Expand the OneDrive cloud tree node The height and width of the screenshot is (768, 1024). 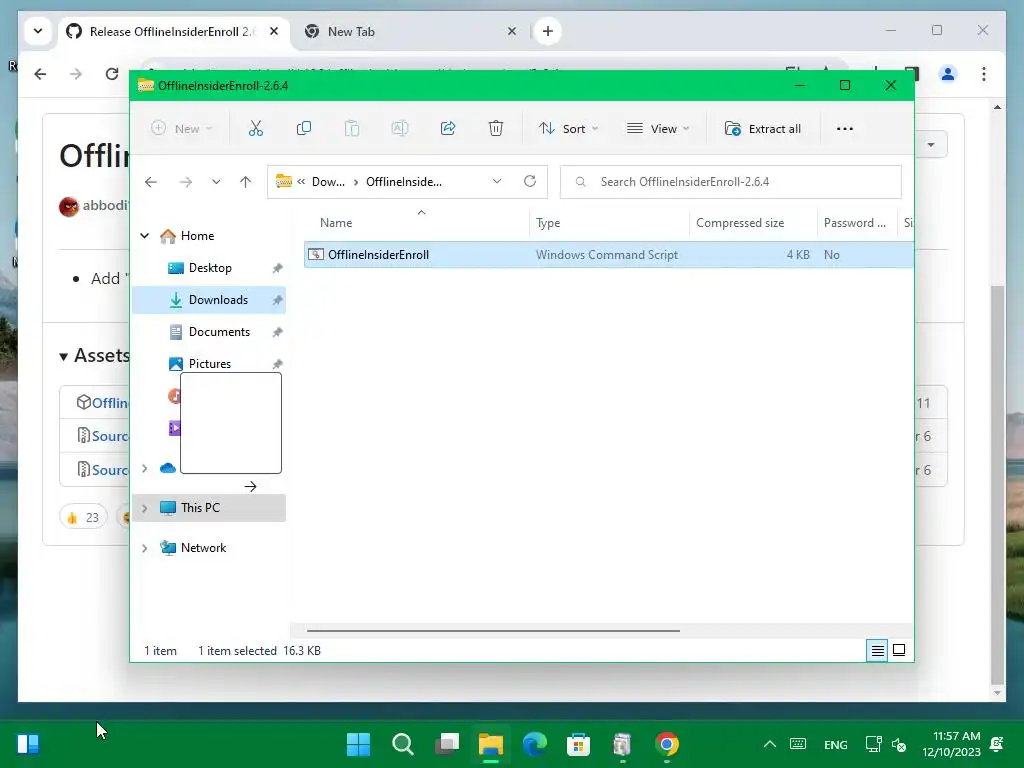coord(145,468)
